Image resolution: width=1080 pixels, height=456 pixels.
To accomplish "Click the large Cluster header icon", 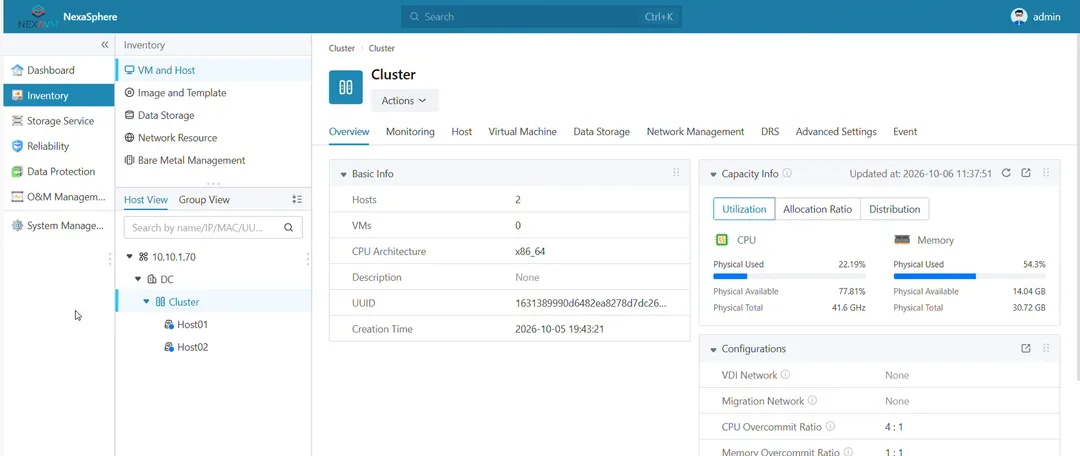I will click(x=346, y=87).
